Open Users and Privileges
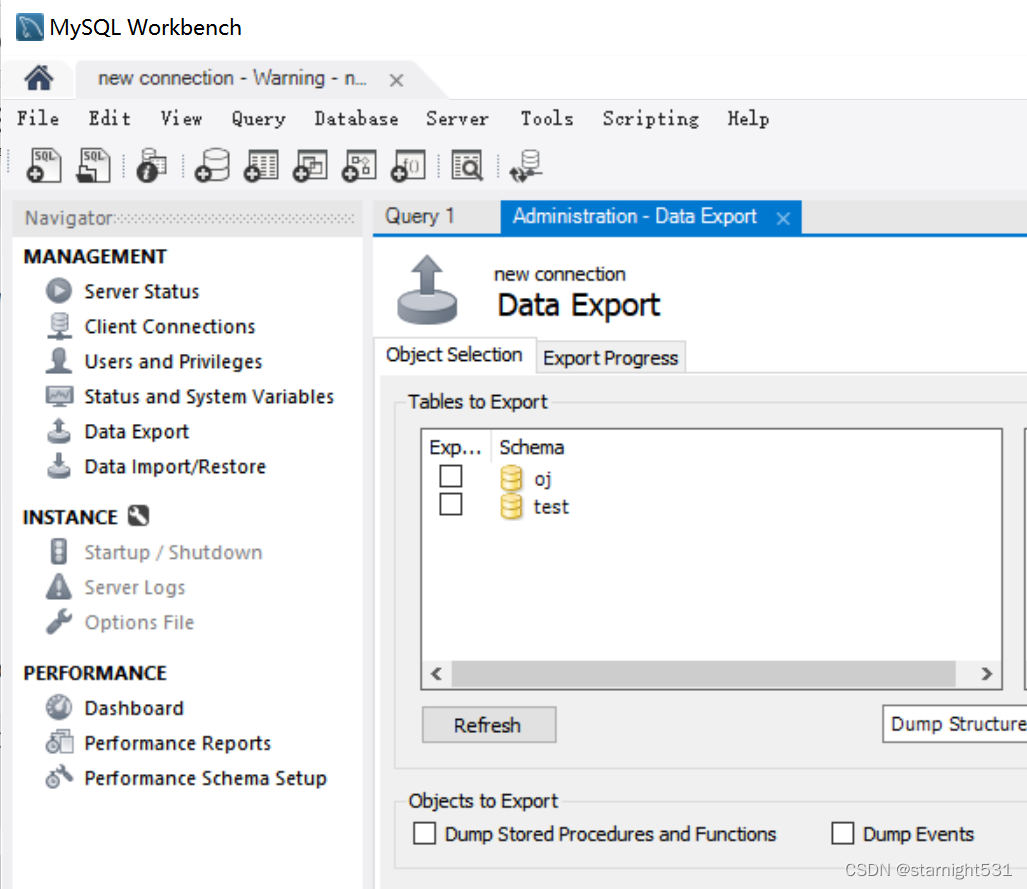Image resolution: width=1027 pixels, height=889 pixels. 173,361
